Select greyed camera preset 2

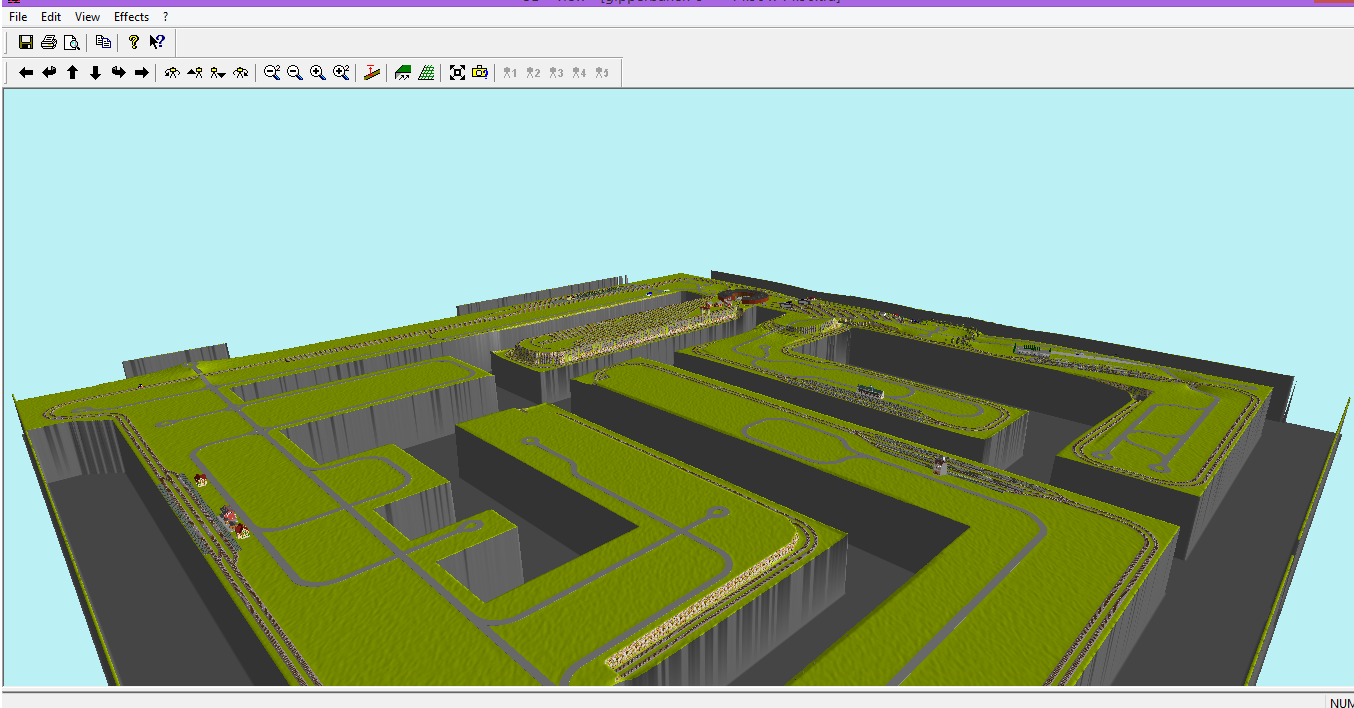(533, 73)
